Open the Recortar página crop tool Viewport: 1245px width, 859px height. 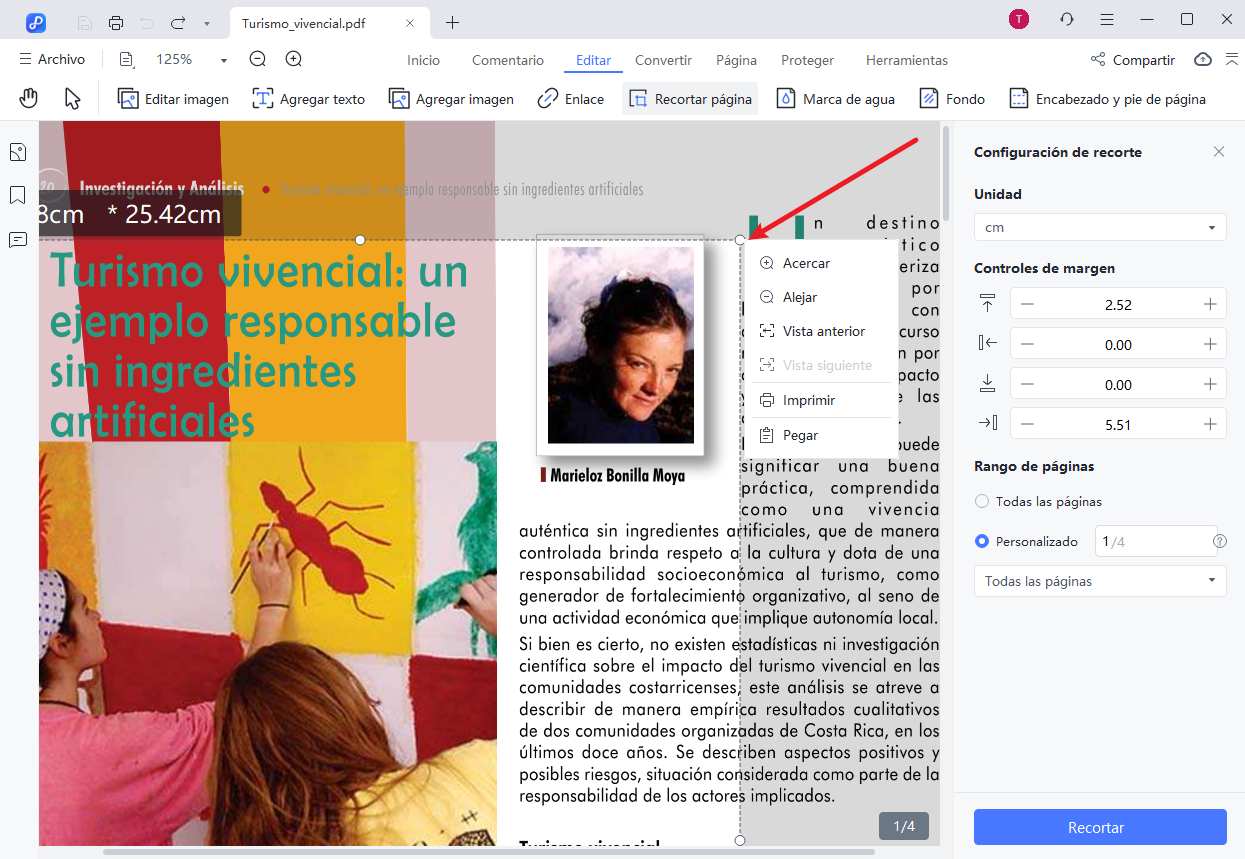click(690, 99)
